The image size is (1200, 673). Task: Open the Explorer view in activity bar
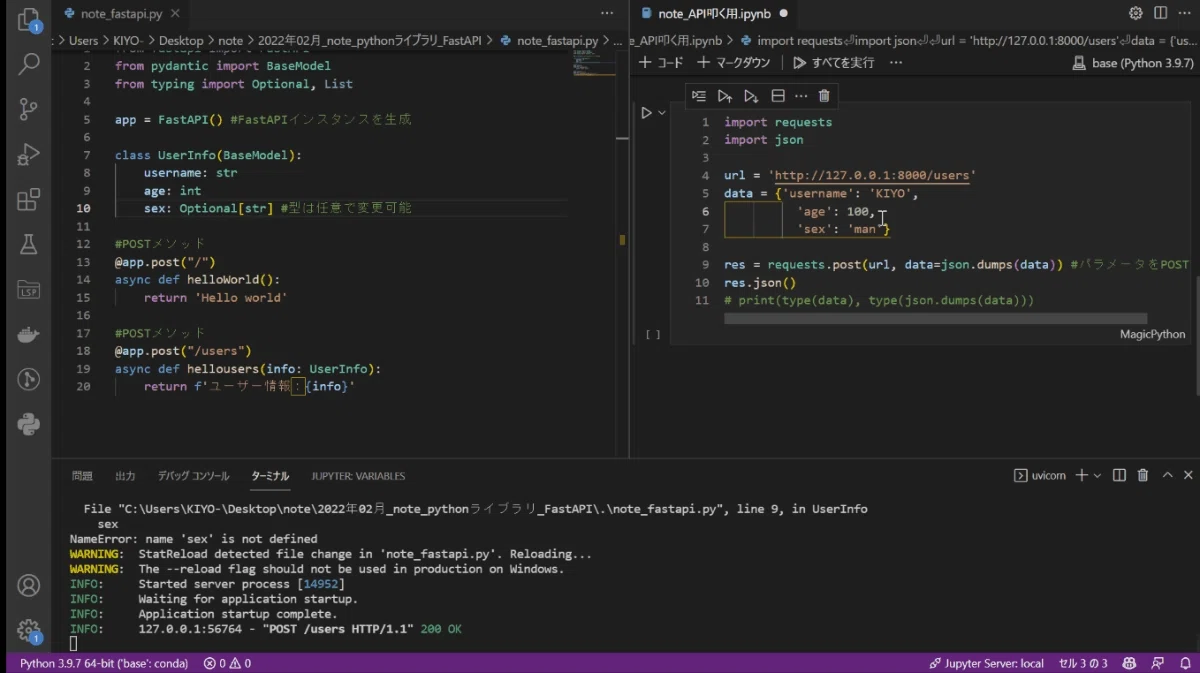28,19
